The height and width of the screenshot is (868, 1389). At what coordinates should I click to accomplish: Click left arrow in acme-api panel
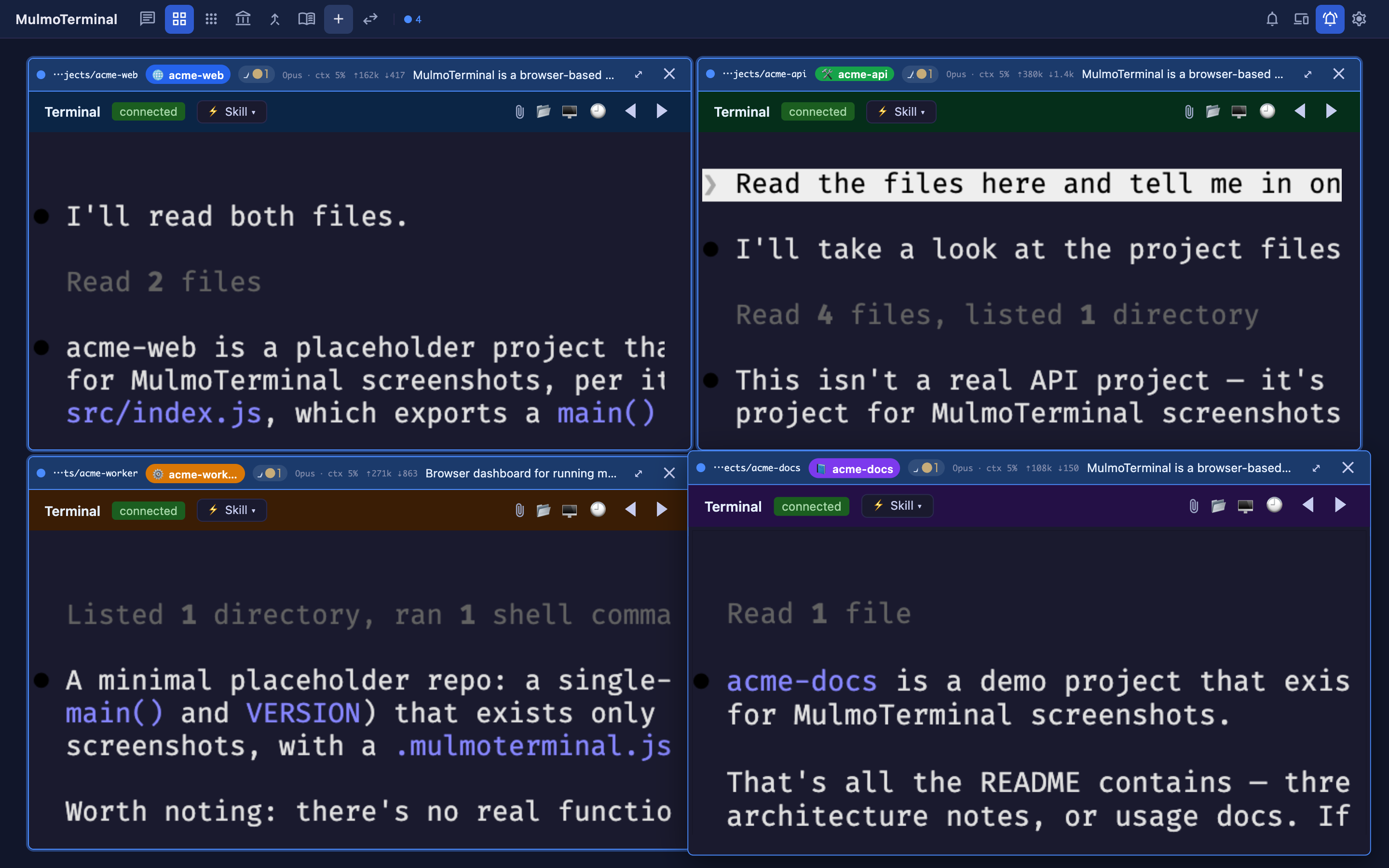(x=1300, y=111)
